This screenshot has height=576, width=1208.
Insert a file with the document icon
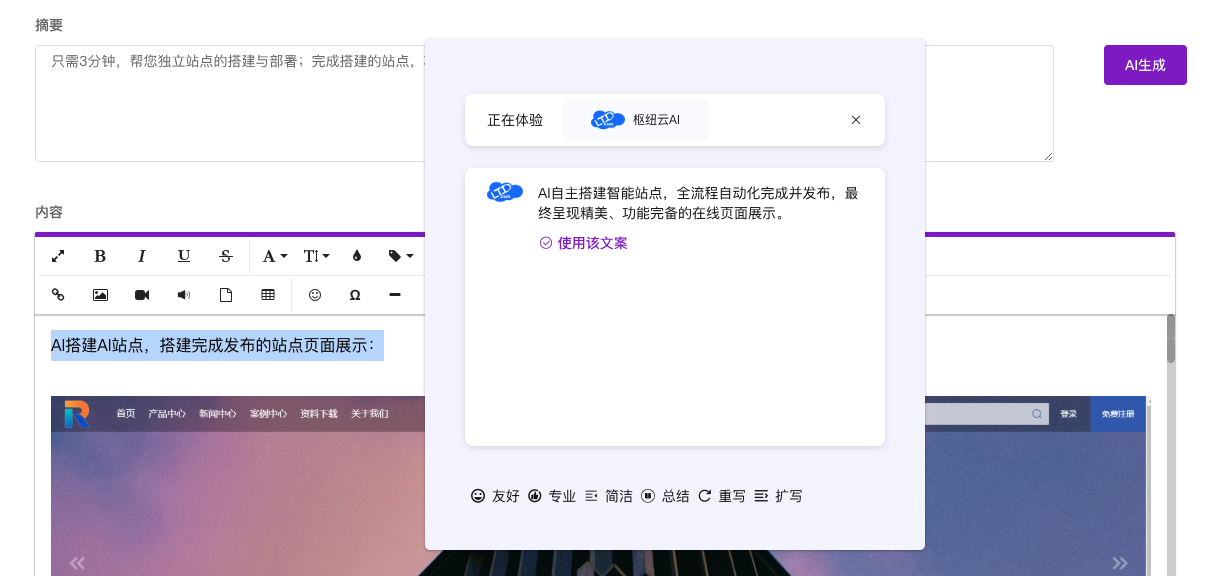(226, 295)
